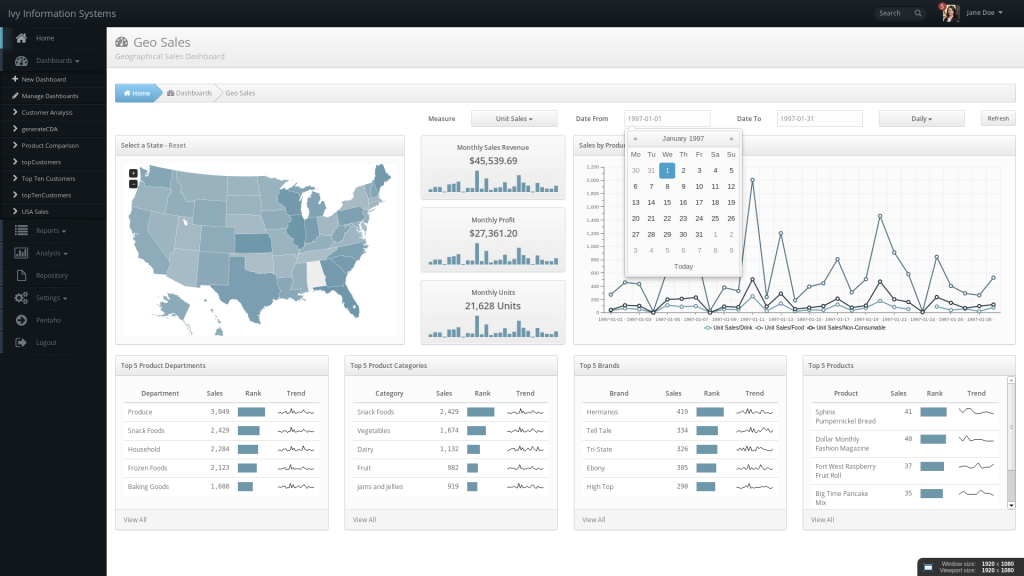Open the Daily granularity dropdown
1024x576 pixels.
tap(920, 117)
